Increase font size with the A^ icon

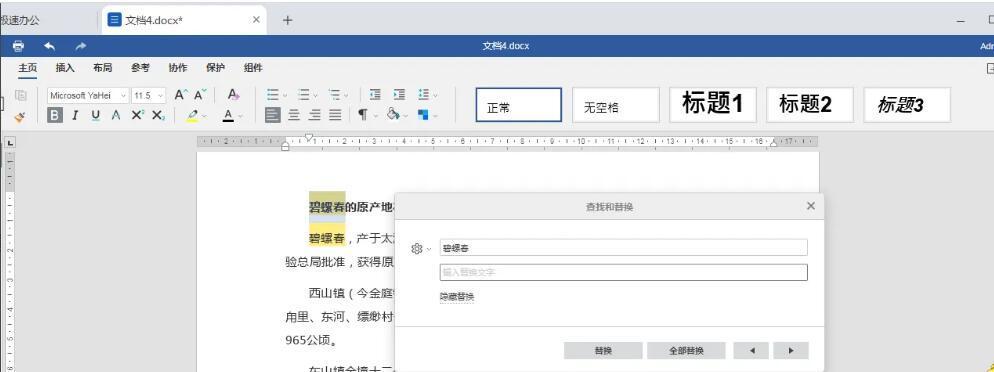click(x=181, y=95)
